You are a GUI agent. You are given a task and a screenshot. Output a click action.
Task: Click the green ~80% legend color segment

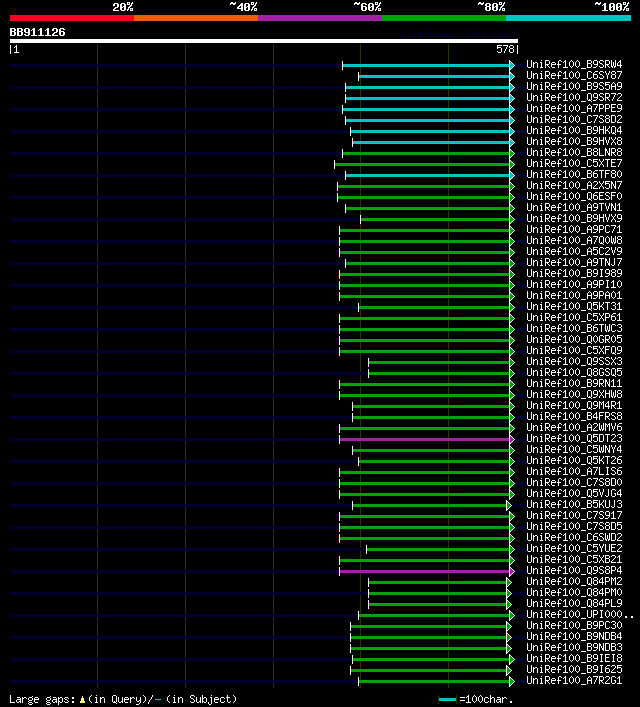pos(444,18)
